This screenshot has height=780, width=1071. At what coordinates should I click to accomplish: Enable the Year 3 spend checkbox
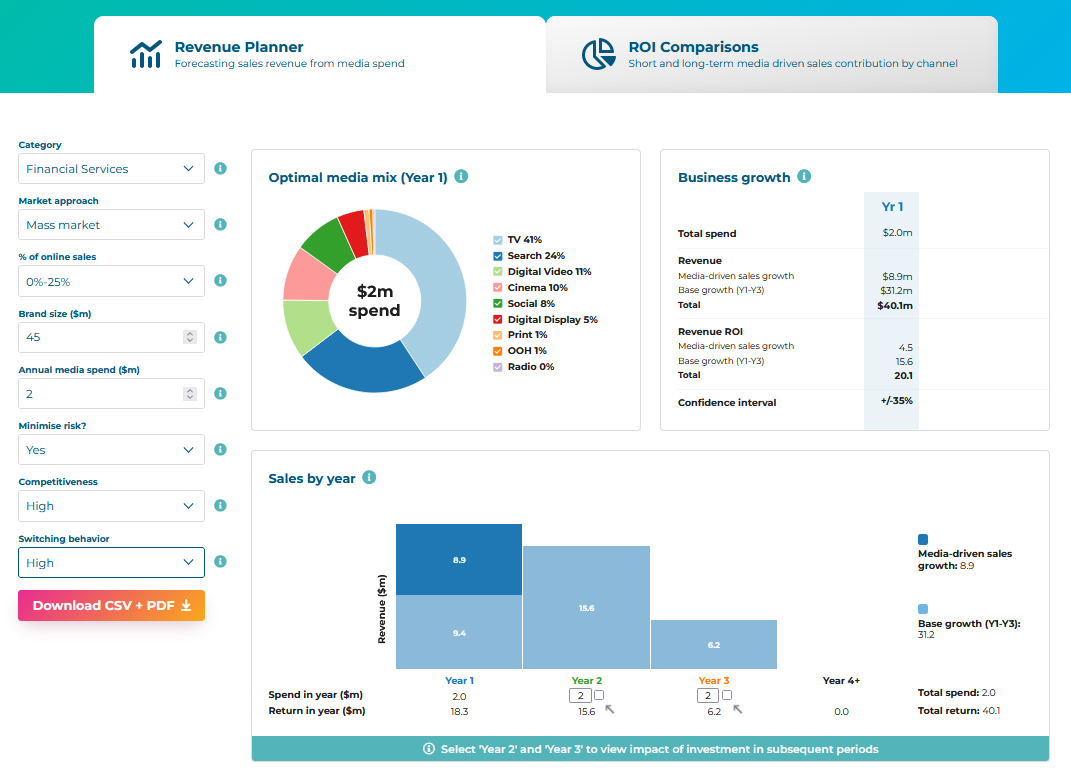[727, 695]
